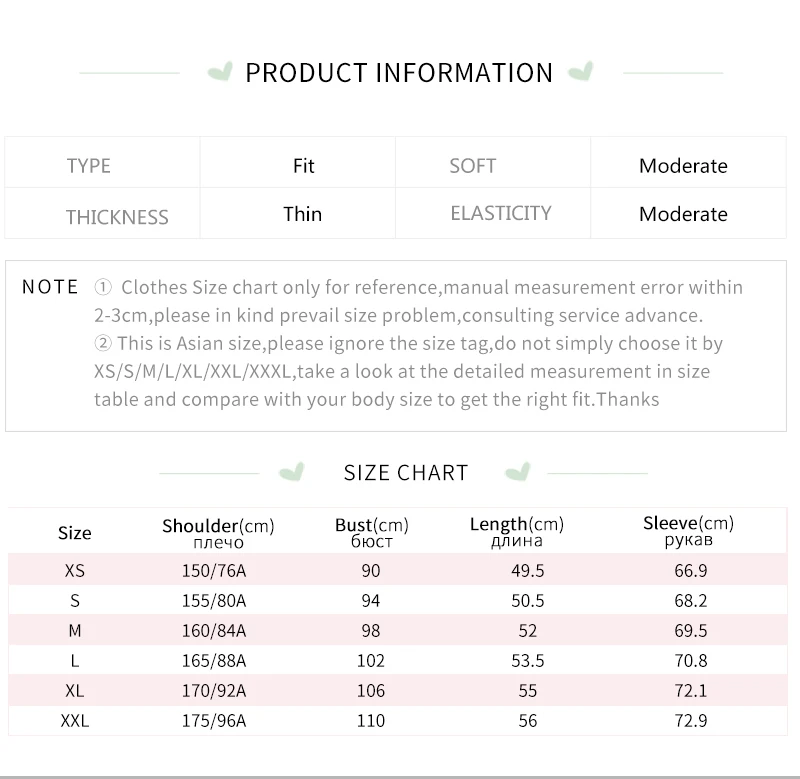Click the green heart right of Product Information

click(580, 72)
